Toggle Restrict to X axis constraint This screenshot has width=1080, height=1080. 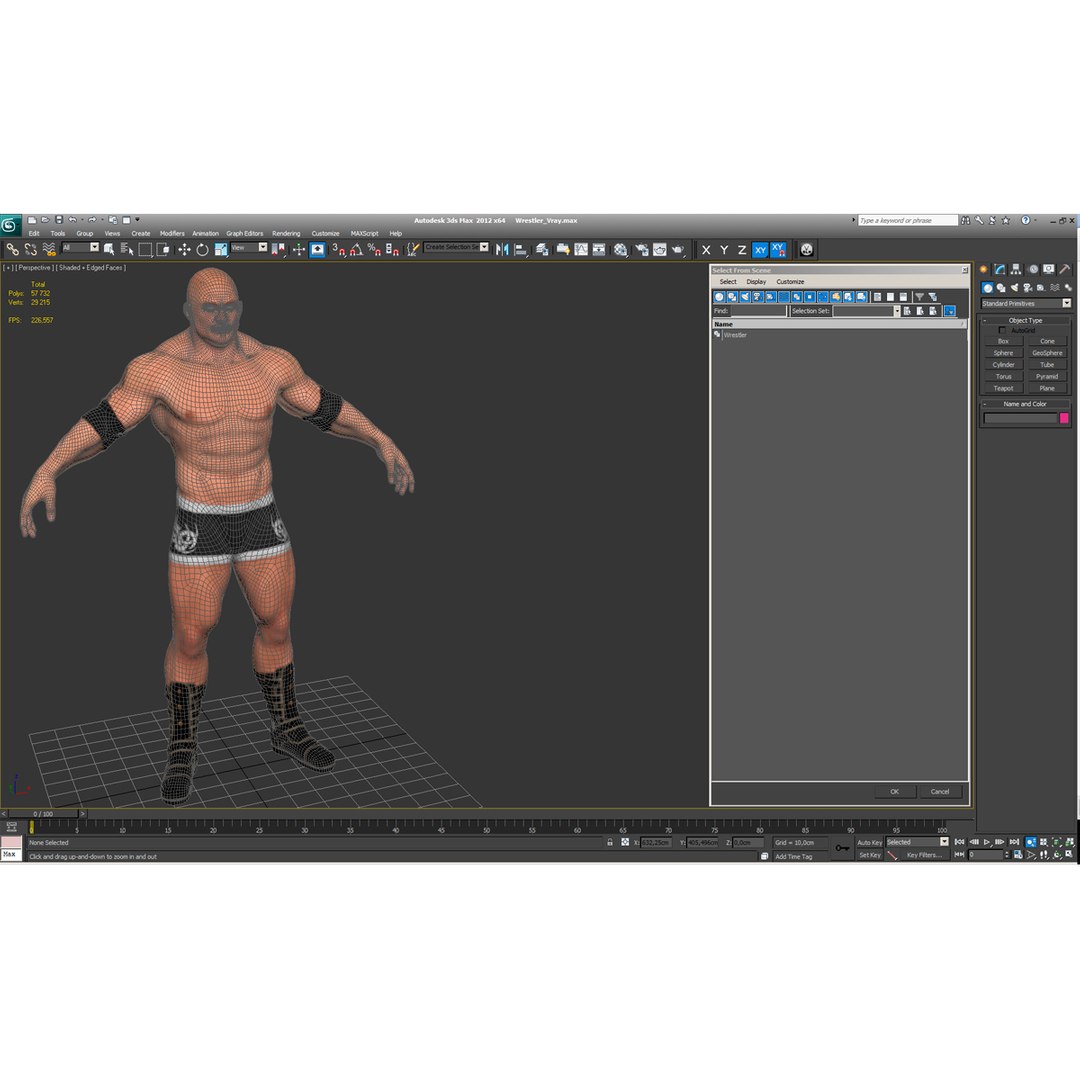click(x=706, y=250)
